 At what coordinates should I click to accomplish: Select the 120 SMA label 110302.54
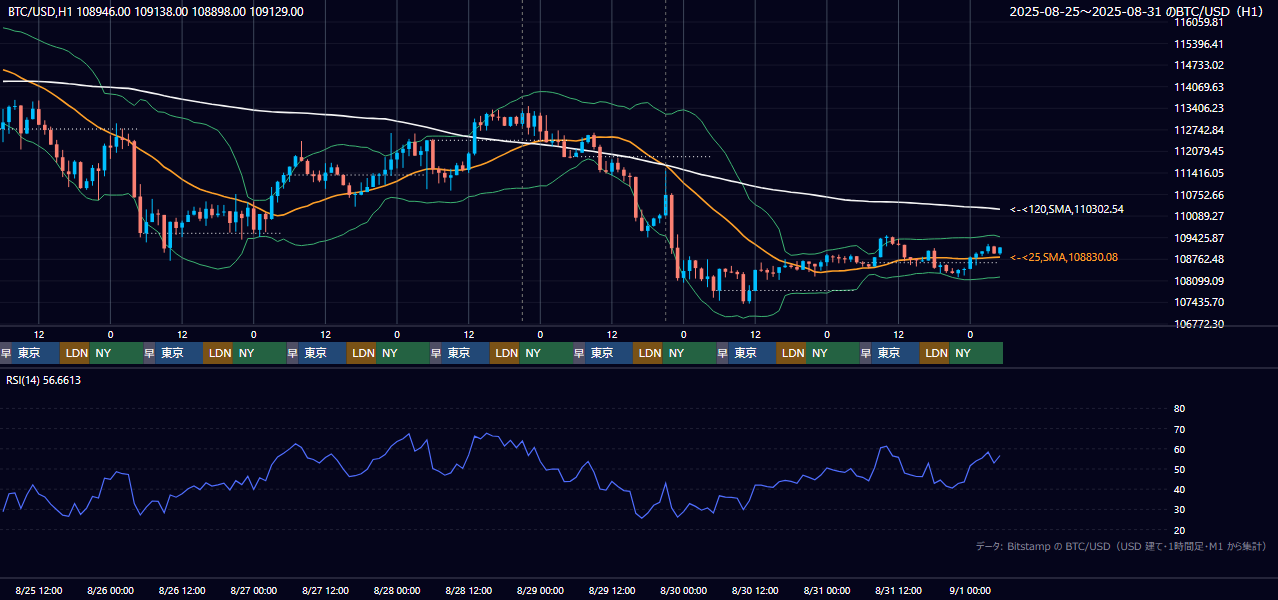point(1067,209)
